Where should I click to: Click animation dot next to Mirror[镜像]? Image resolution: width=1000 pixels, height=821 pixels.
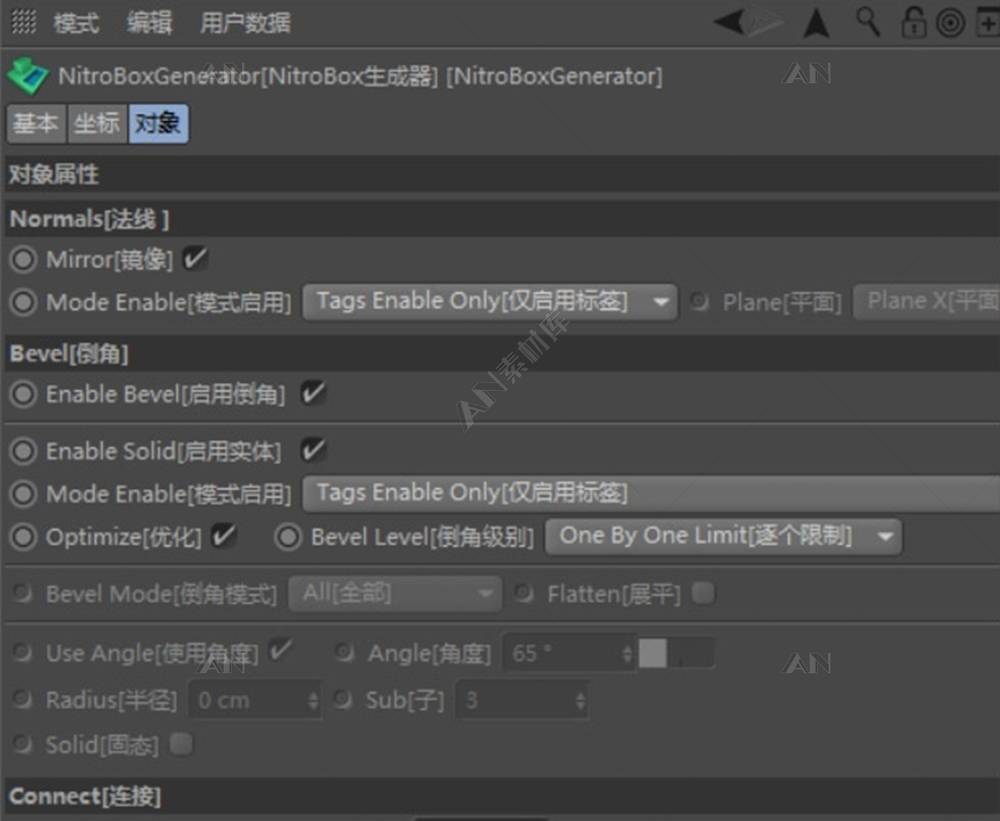(24, 260)
